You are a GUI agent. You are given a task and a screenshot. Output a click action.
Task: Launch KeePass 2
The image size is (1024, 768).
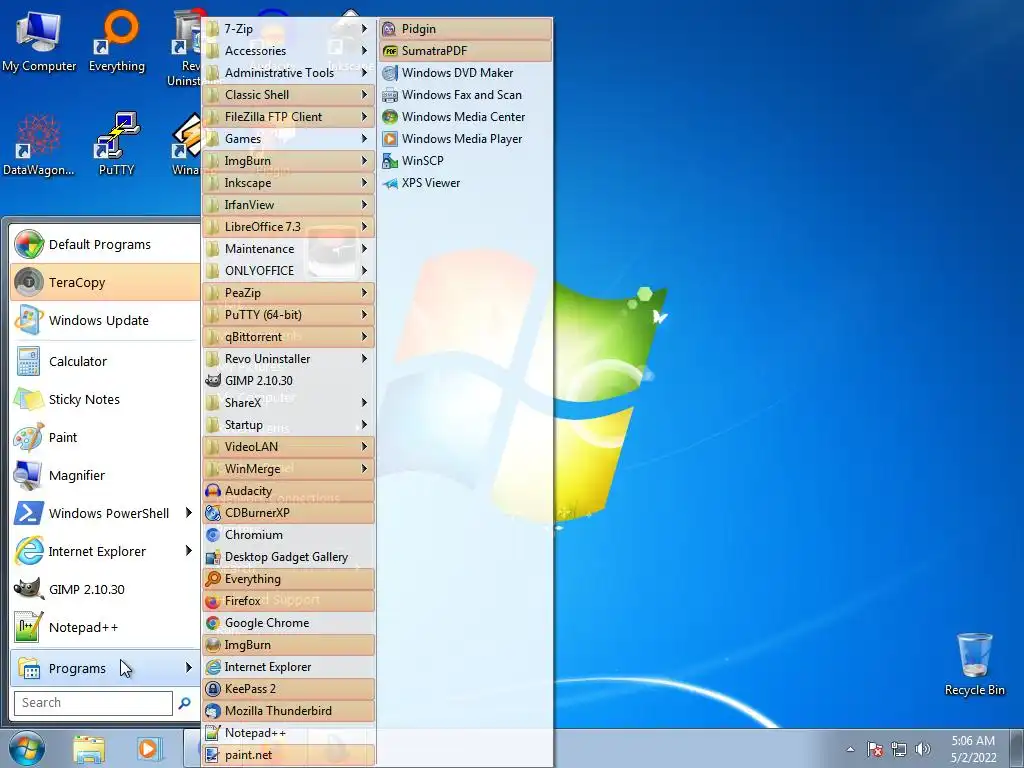point(289,689)
